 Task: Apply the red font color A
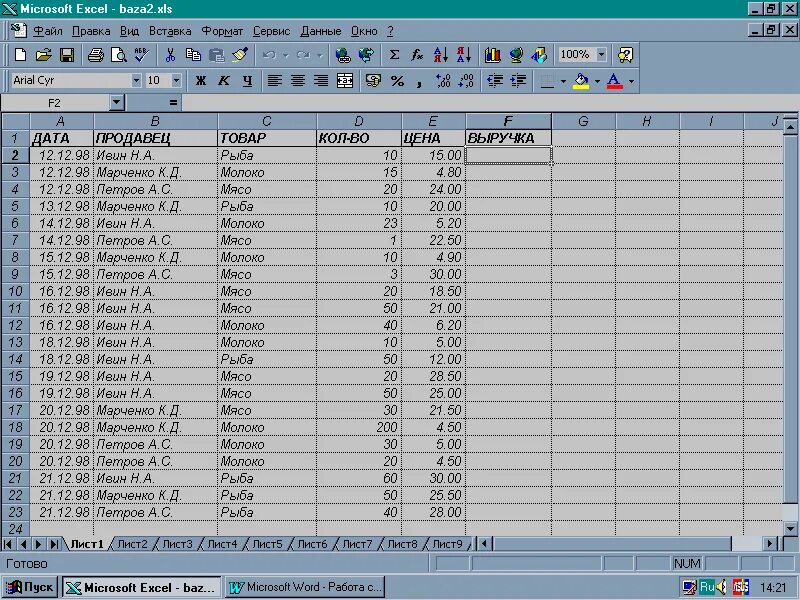pos(615,81)
